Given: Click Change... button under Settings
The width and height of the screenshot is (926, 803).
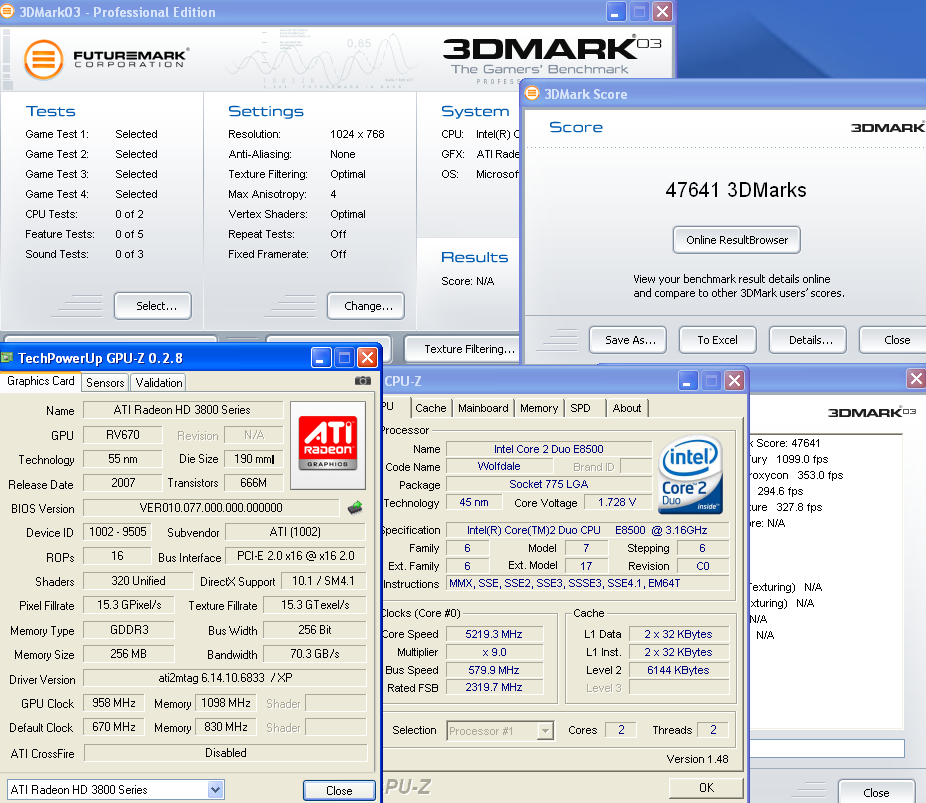Looking at the screenshot, I should pos(366,306).
